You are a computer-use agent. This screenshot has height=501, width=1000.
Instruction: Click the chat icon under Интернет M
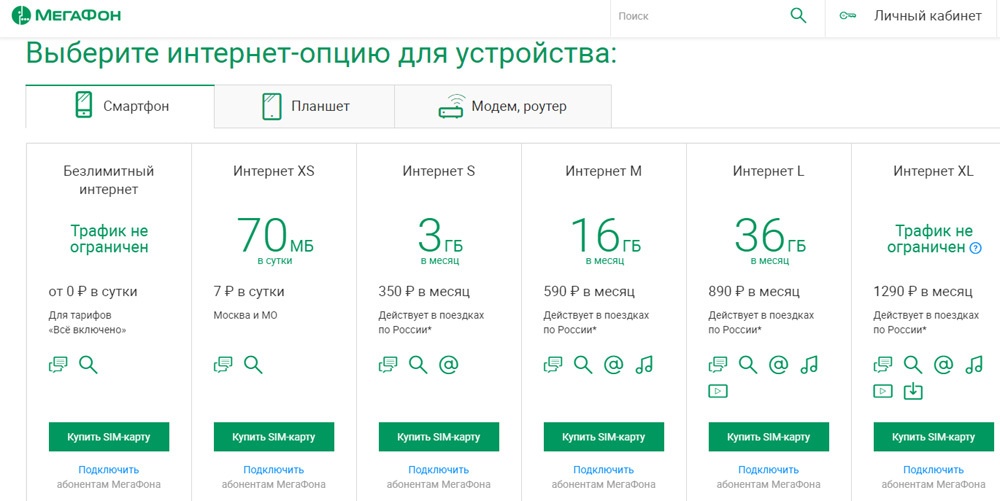pyautogui.click(x=553, y=365)
